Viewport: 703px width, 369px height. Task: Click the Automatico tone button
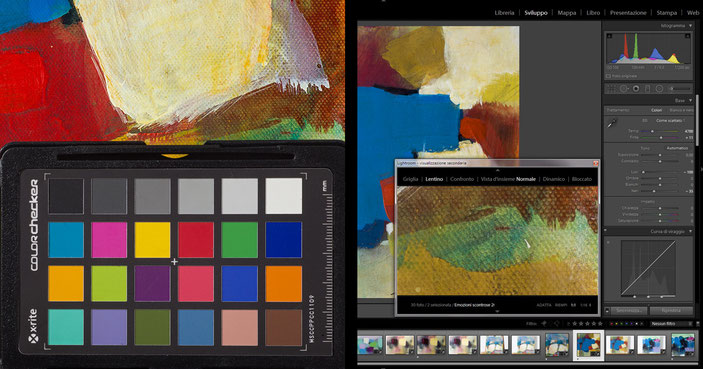(677, 148)
